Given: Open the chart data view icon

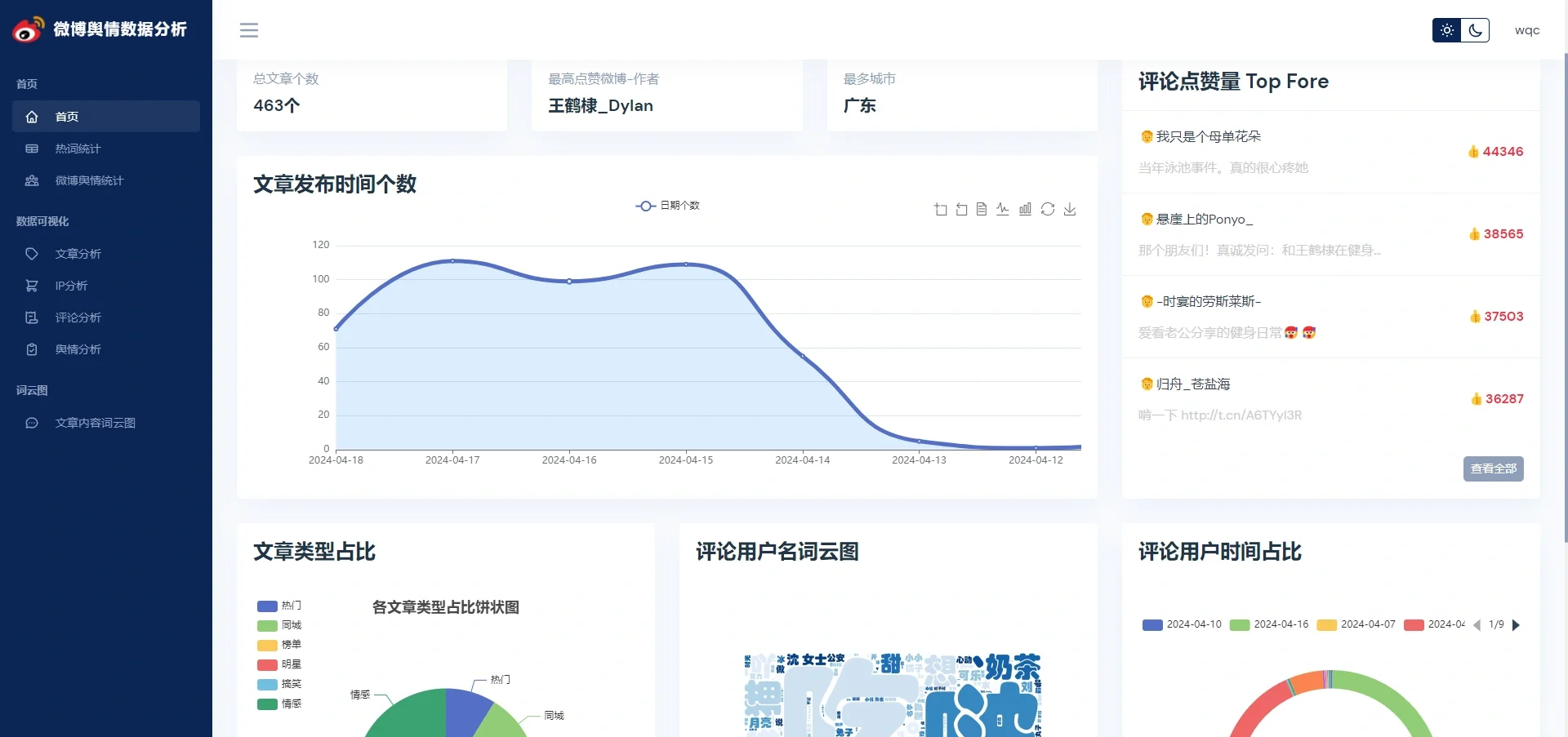Looking at the screenshot, I should coord(982,210).
